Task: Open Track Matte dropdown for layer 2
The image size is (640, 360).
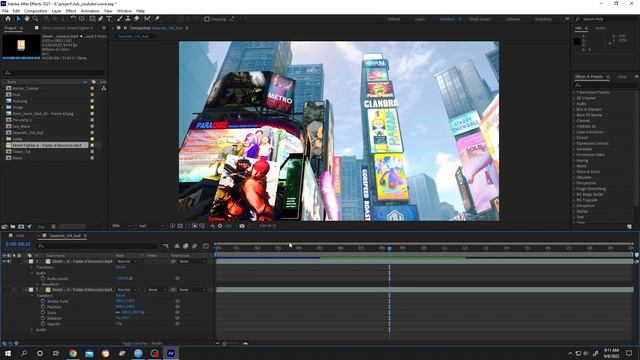Action: tap(157, 289)
